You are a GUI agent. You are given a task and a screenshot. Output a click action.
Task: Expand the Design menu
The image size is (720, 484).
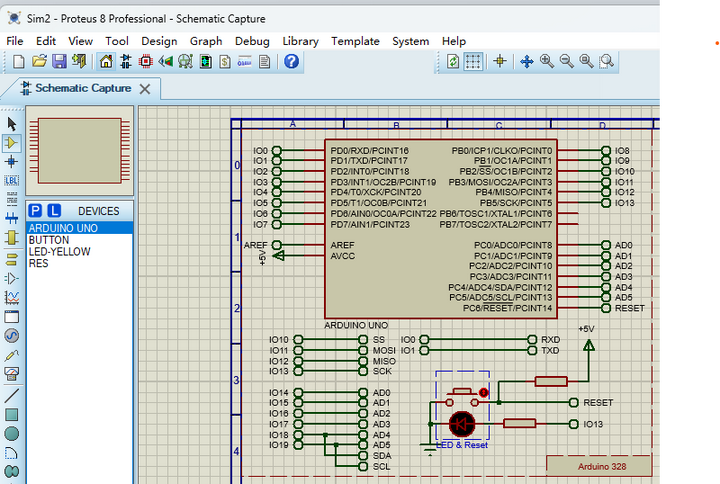pos(158,41)
